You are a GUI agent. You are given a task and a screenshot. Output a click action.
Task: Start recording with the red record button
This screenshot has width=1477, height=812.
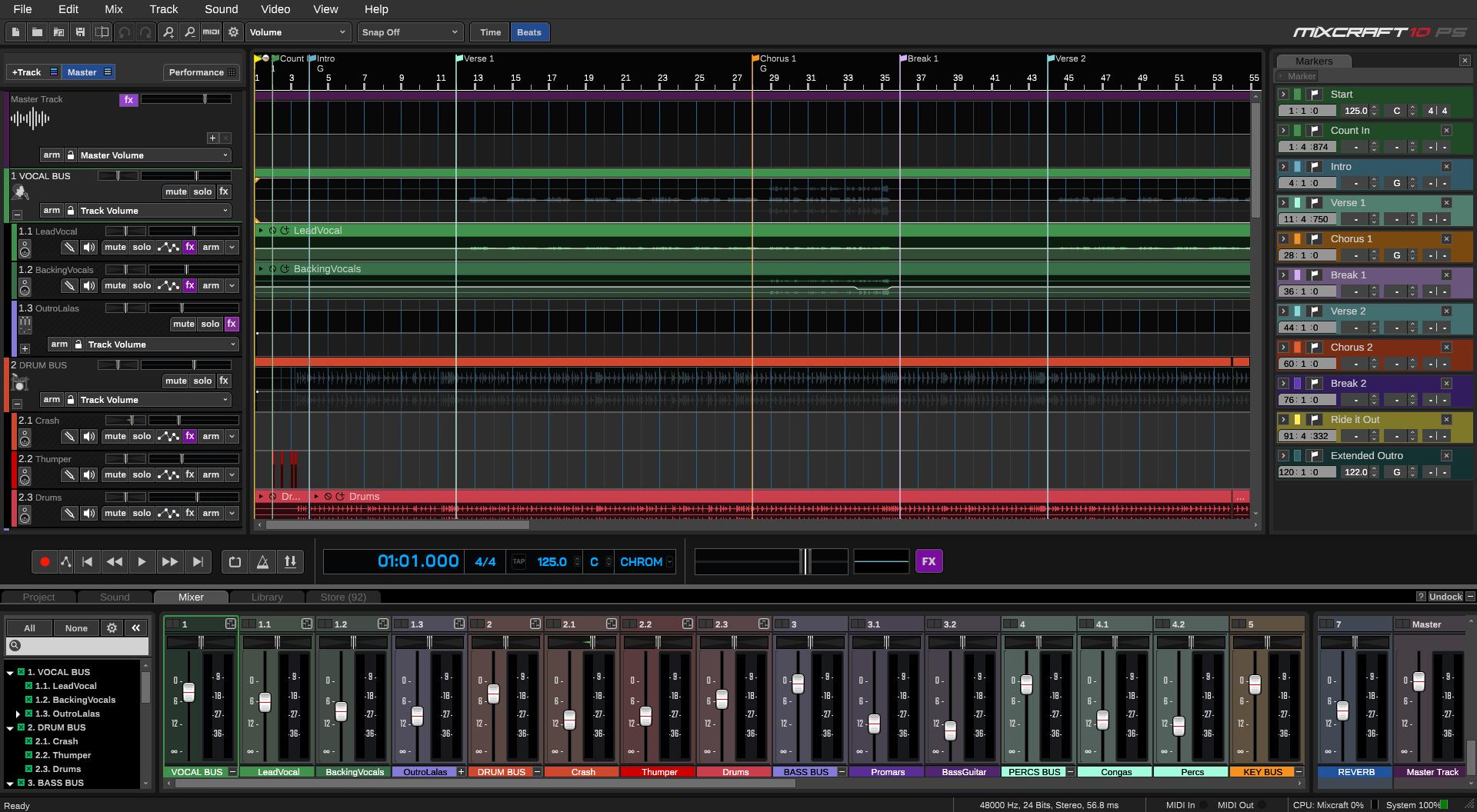tap(45, 562)
